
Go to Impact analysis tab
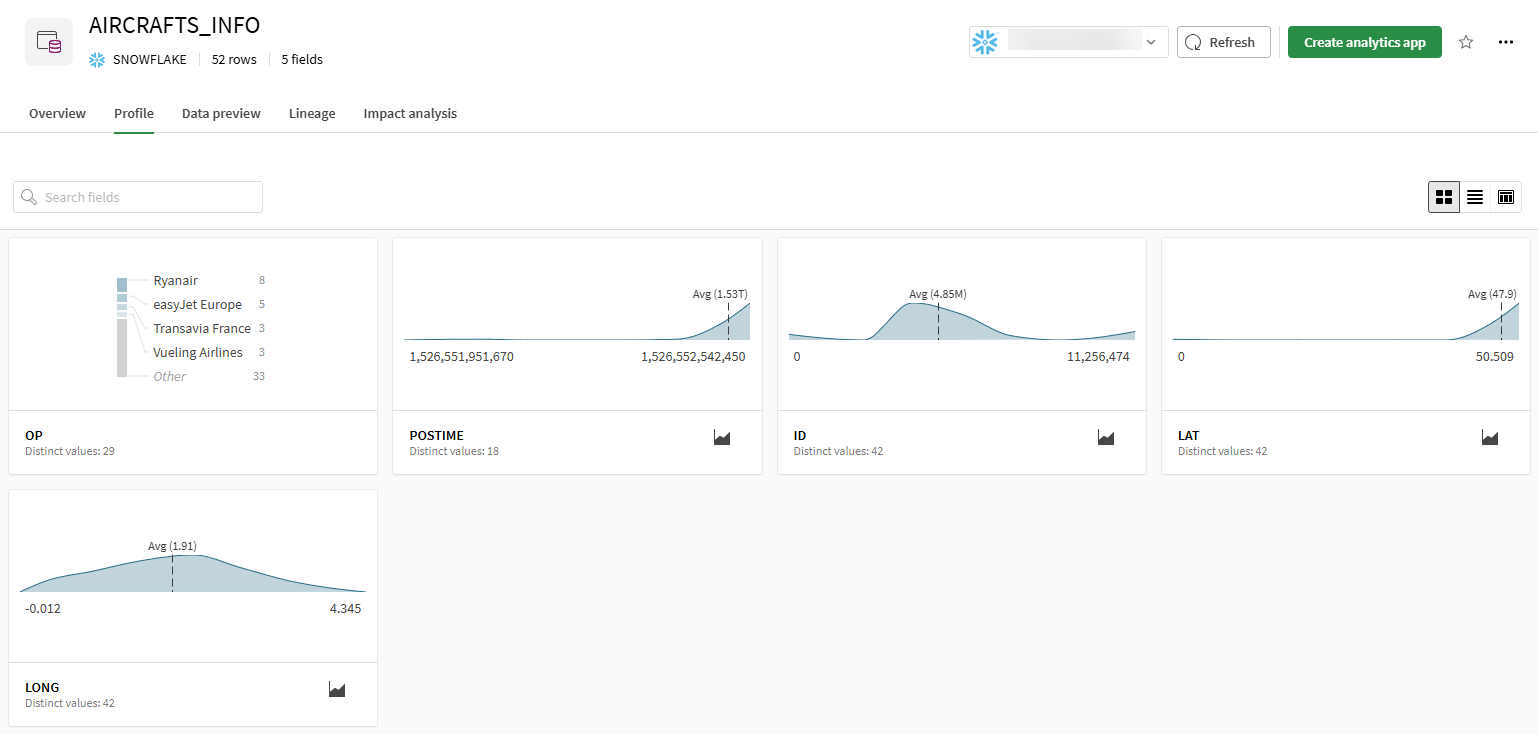click(x=410, y=114)
